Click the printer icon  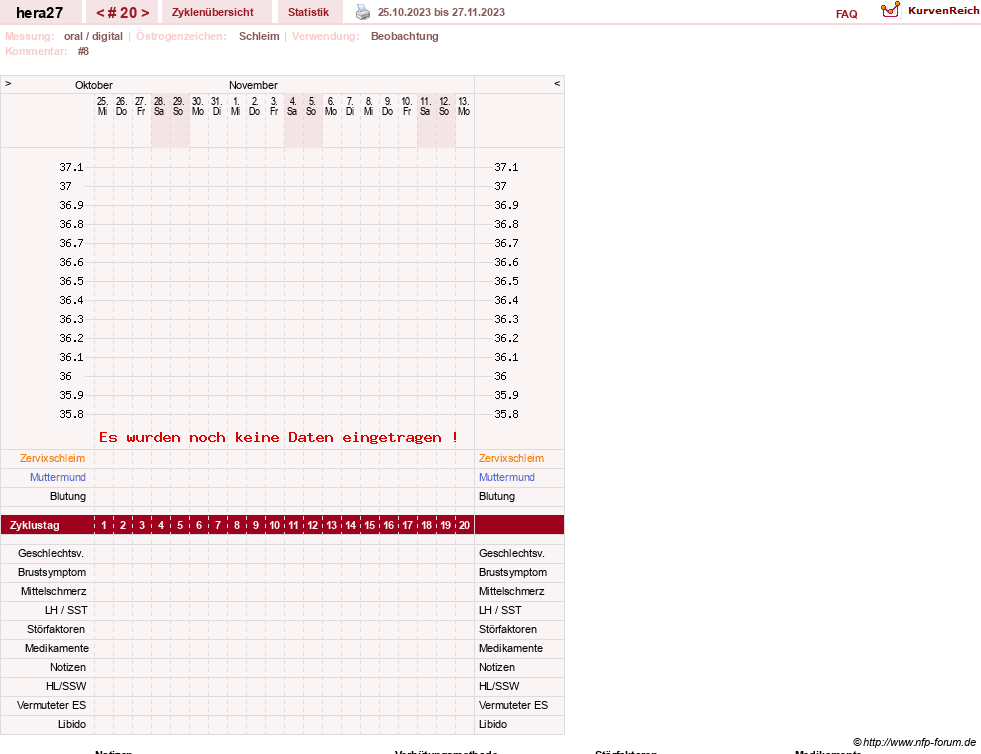pyautogui.click(x=363, y=12)
